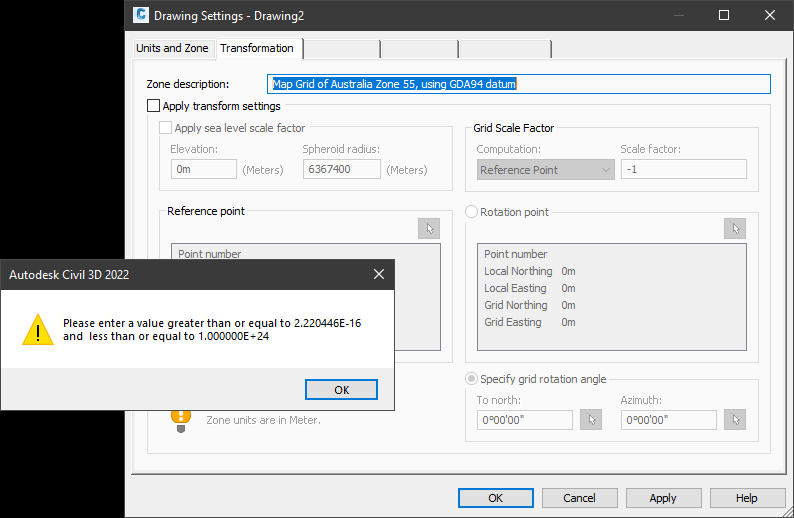Click the To north angle field
Viewport: 794px width, 518px height.
[525, 420]
